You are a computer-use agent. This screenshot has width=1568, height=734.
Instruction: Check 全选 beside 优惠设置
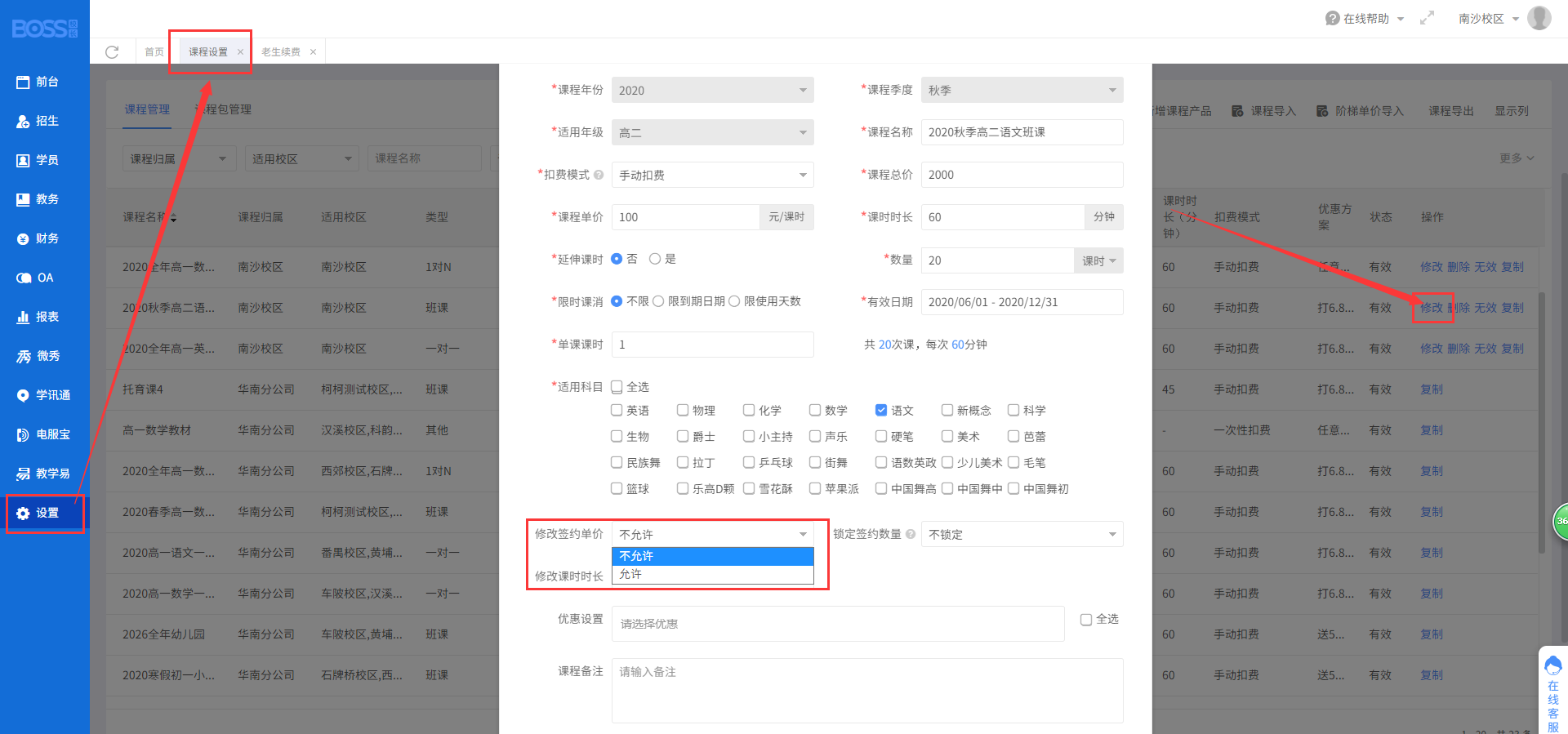pyautogui.click(x=1086, y=620)
